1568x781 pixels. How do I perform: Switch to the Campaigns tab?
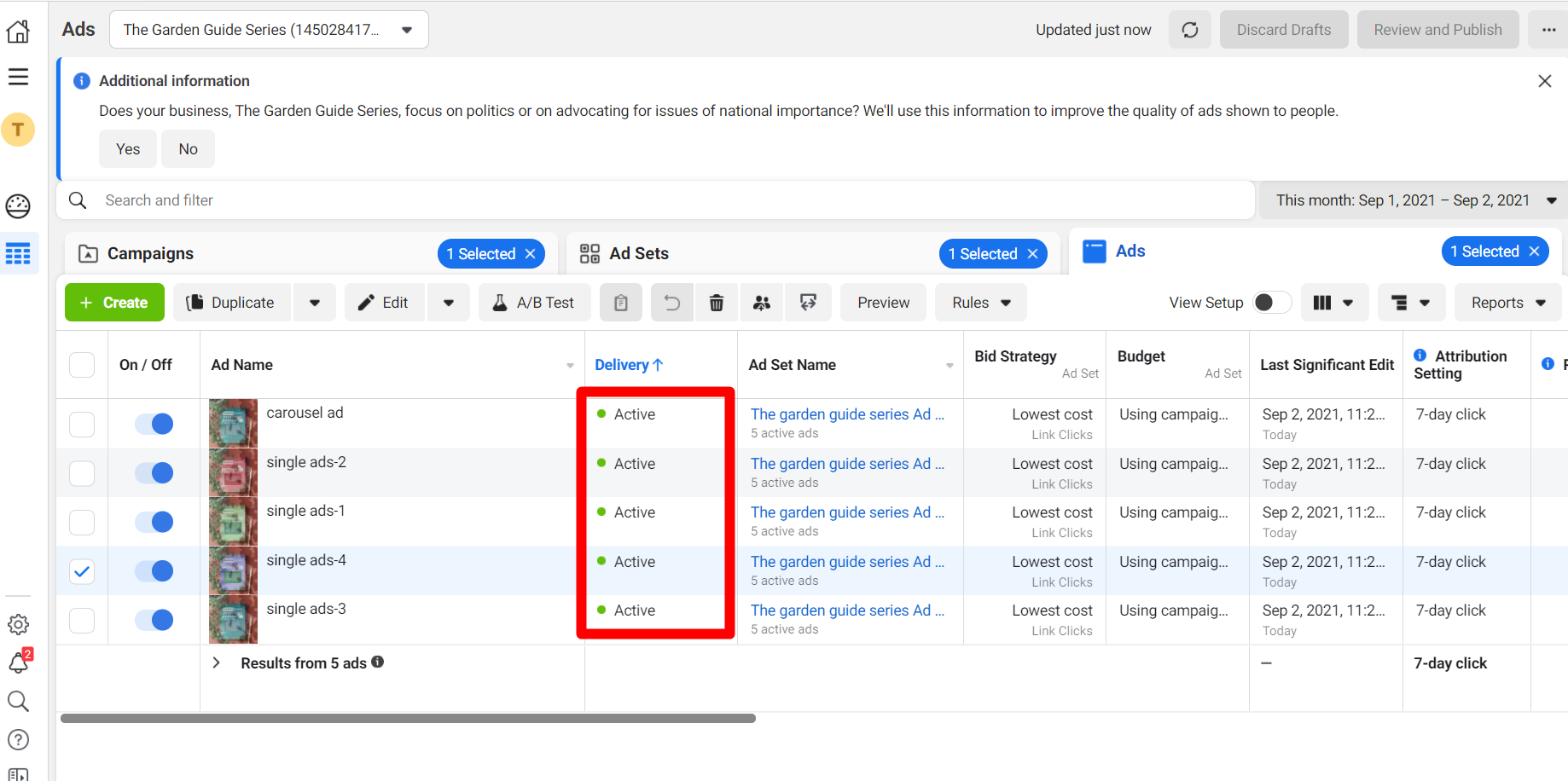point(150,253)
